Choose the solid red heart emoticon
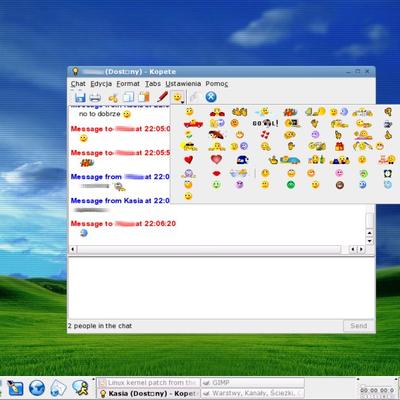 [188, 159]
